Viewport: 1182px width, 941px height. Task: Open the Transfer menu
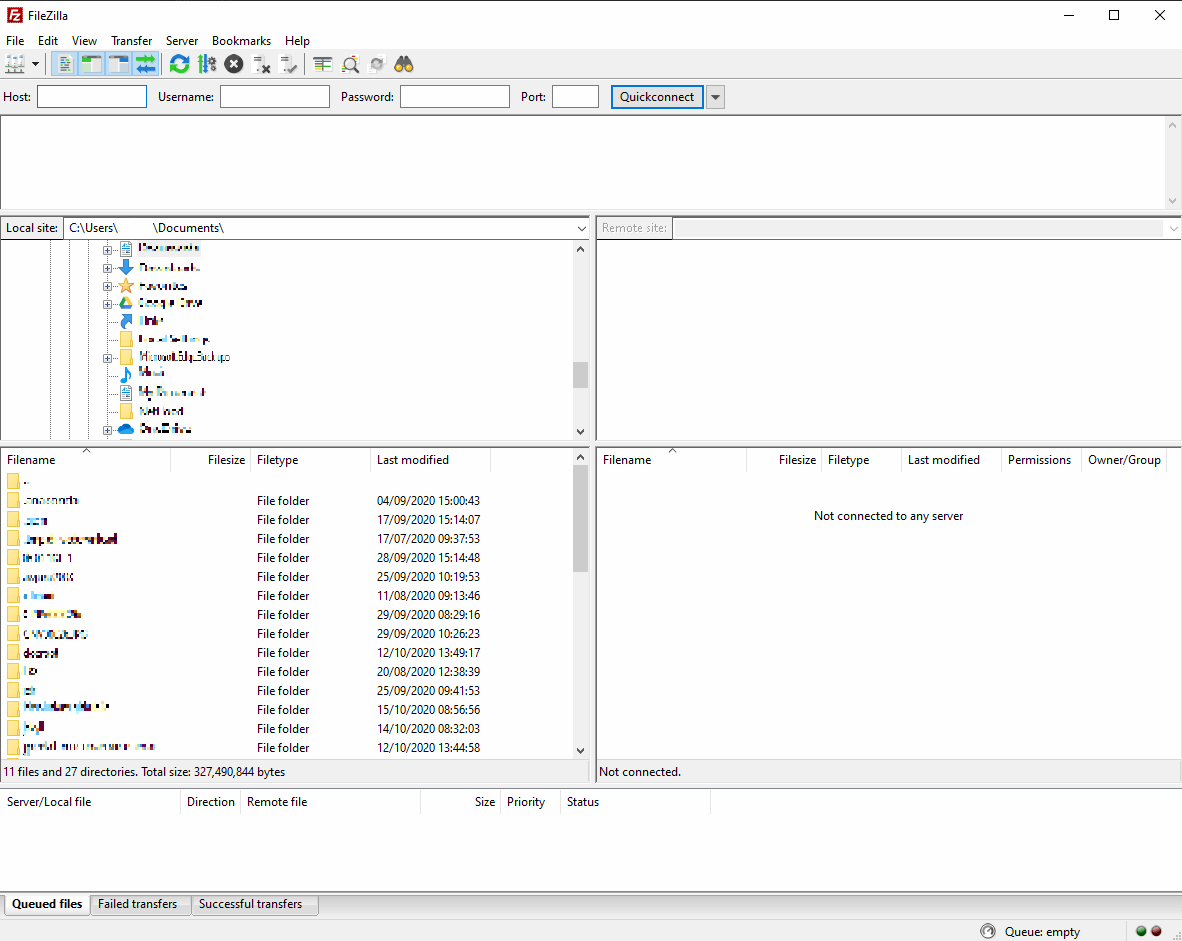131,41
